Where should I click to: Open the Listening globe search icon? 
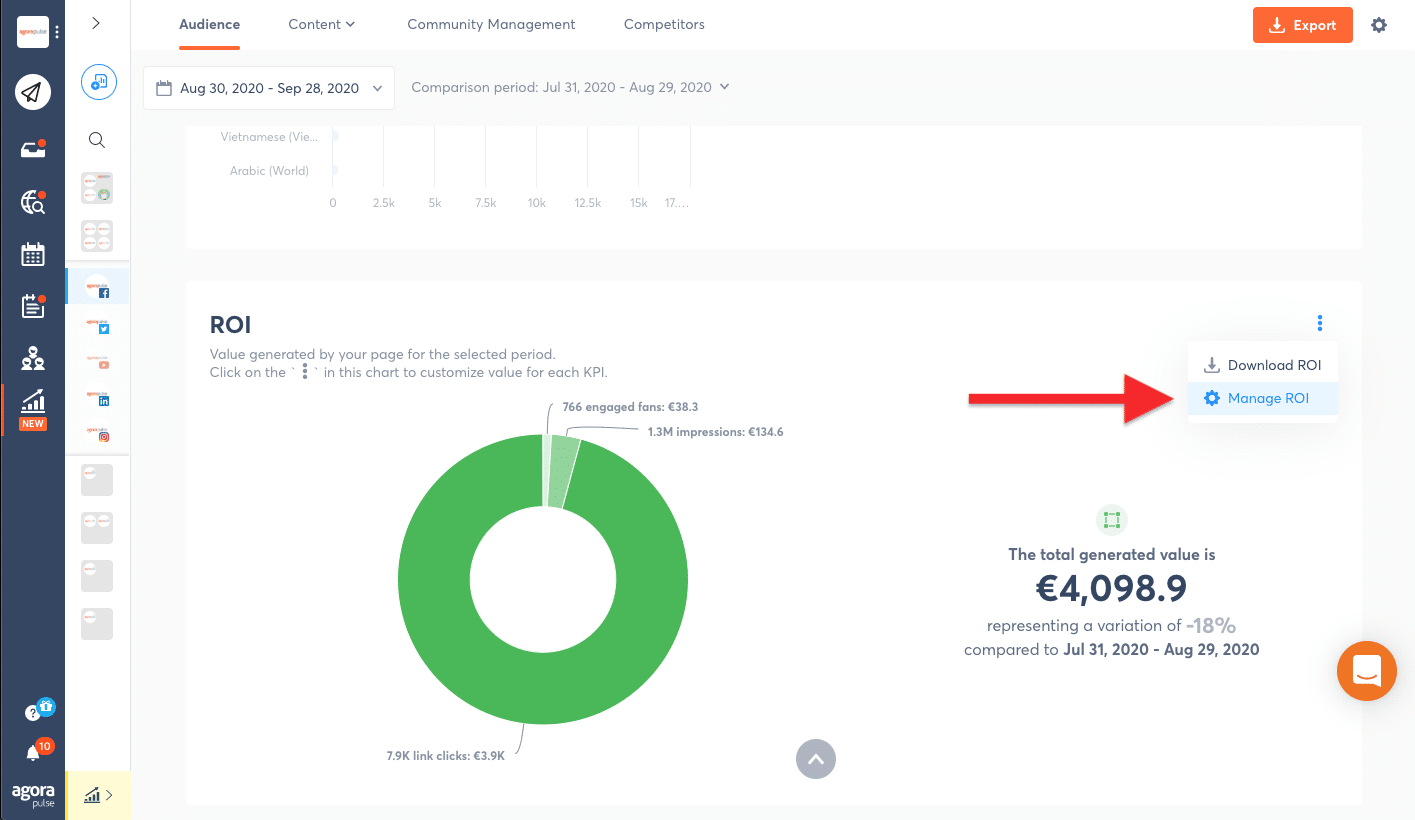[32, 203]
